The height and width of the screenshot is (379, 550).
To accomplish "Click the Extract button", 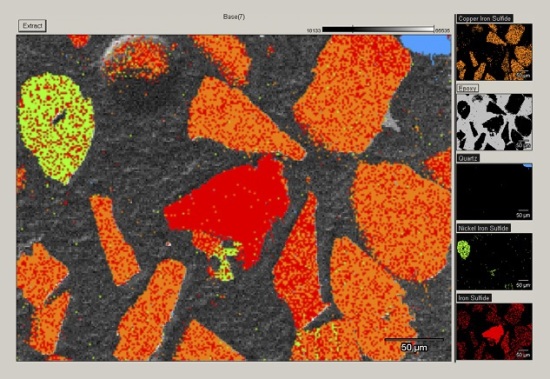I will pos(32,26).
